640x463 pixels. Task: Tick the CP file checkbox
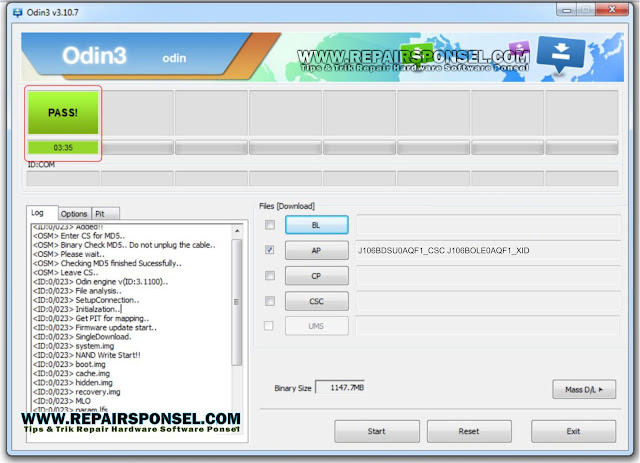coord(270,276)
